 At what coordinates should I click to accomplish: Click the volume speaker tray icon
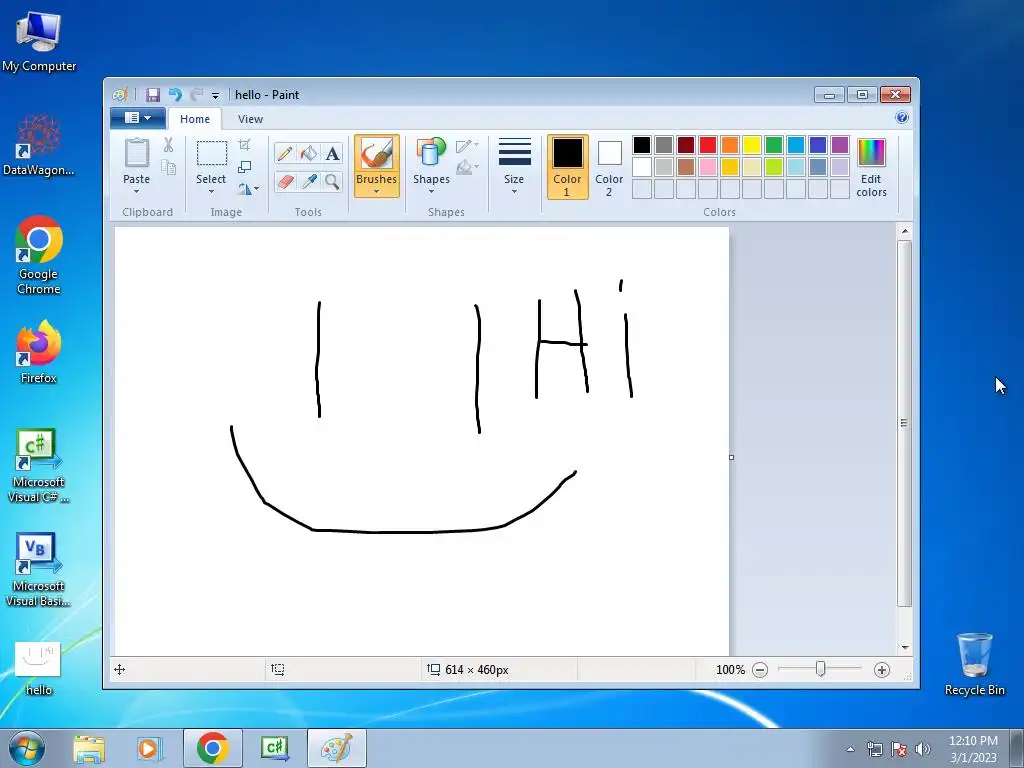[923, 749]
